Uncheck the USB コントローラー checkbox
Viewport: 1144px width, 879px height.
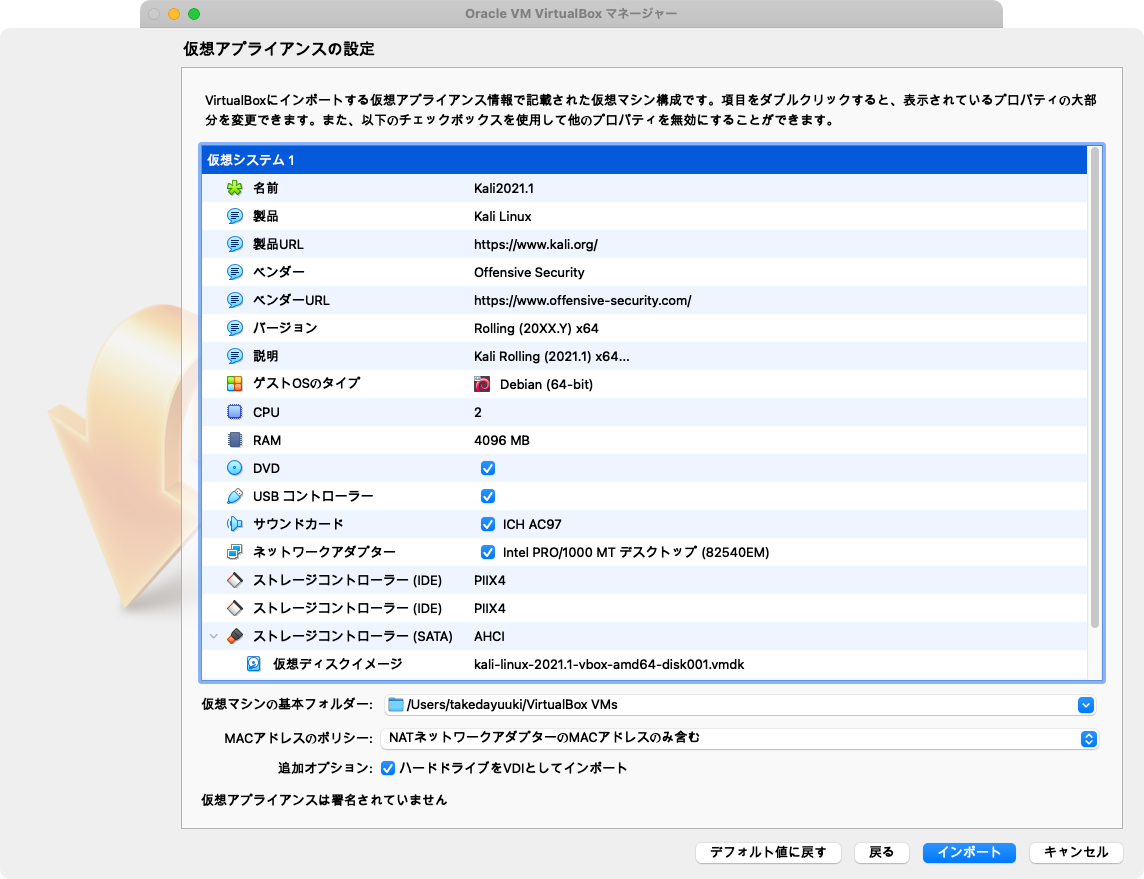pos(487,496)
